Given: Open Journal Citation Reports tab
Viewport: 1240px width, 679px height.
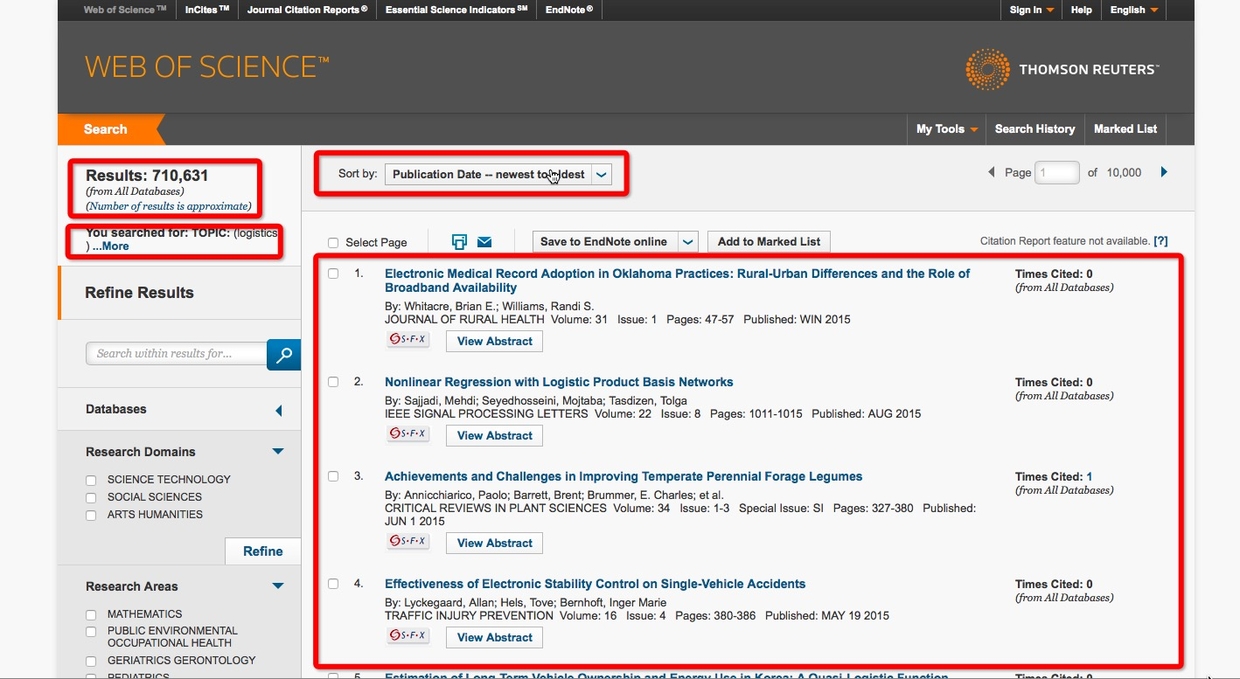Looking at the screenshot, I should tap(307, 10).
